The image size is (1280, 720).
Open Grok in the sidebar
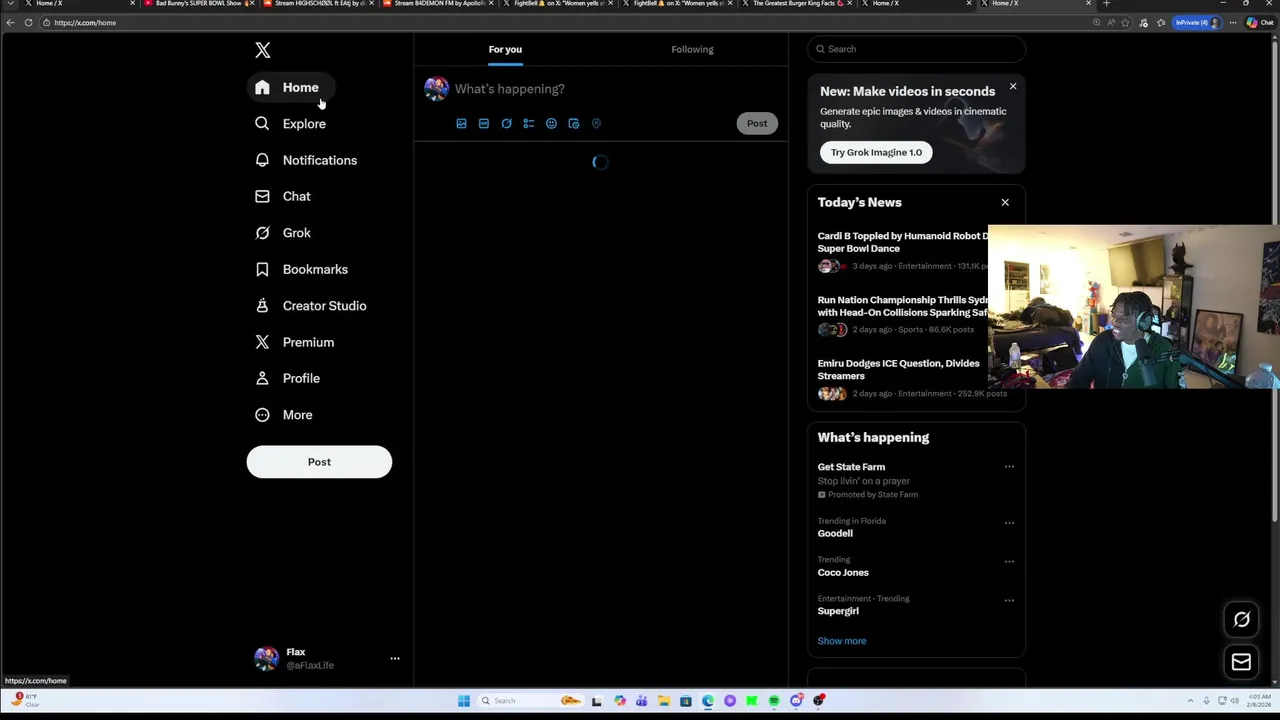[283, 233]
